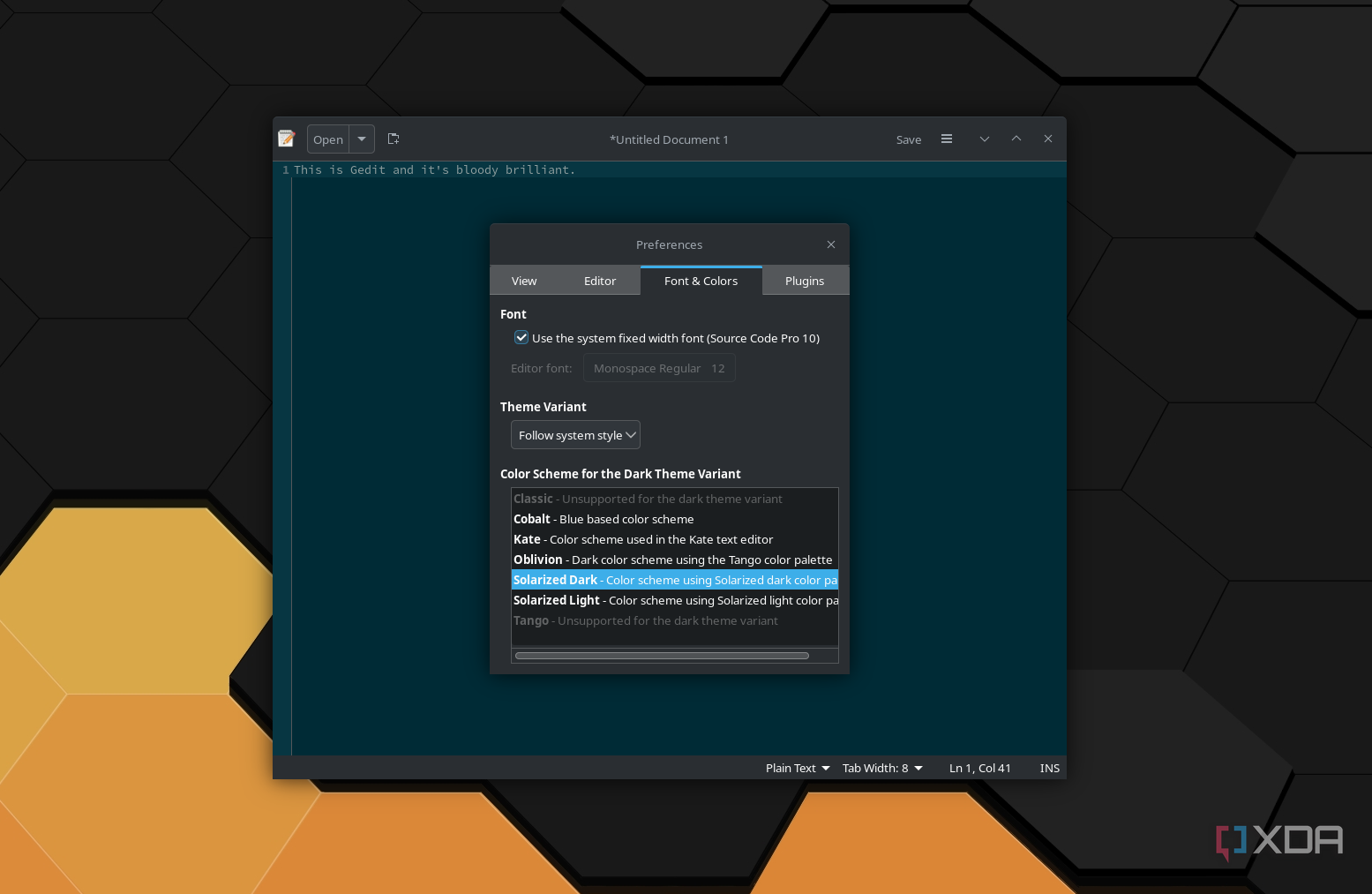This screenshot has width=1372, height=894.
Task: Open the Tab Width: 8 dropdown
Action: pos(882,768)
